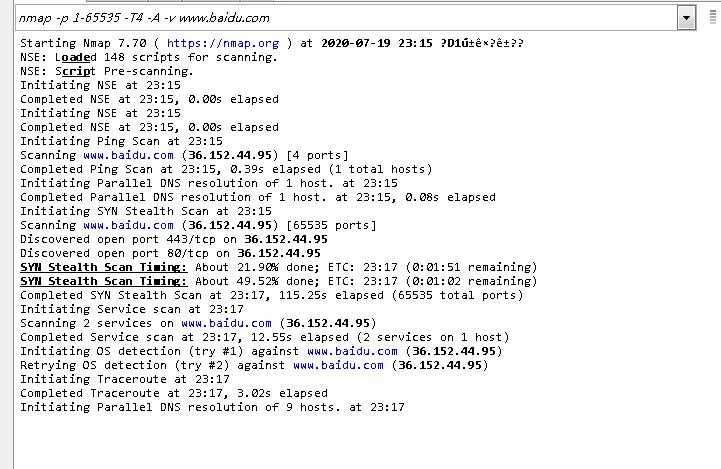This screenshot has width=721, height=469.
Task: Select SYN Stealth Scan Timing at 49.52% done
Action: coord(103,281)
